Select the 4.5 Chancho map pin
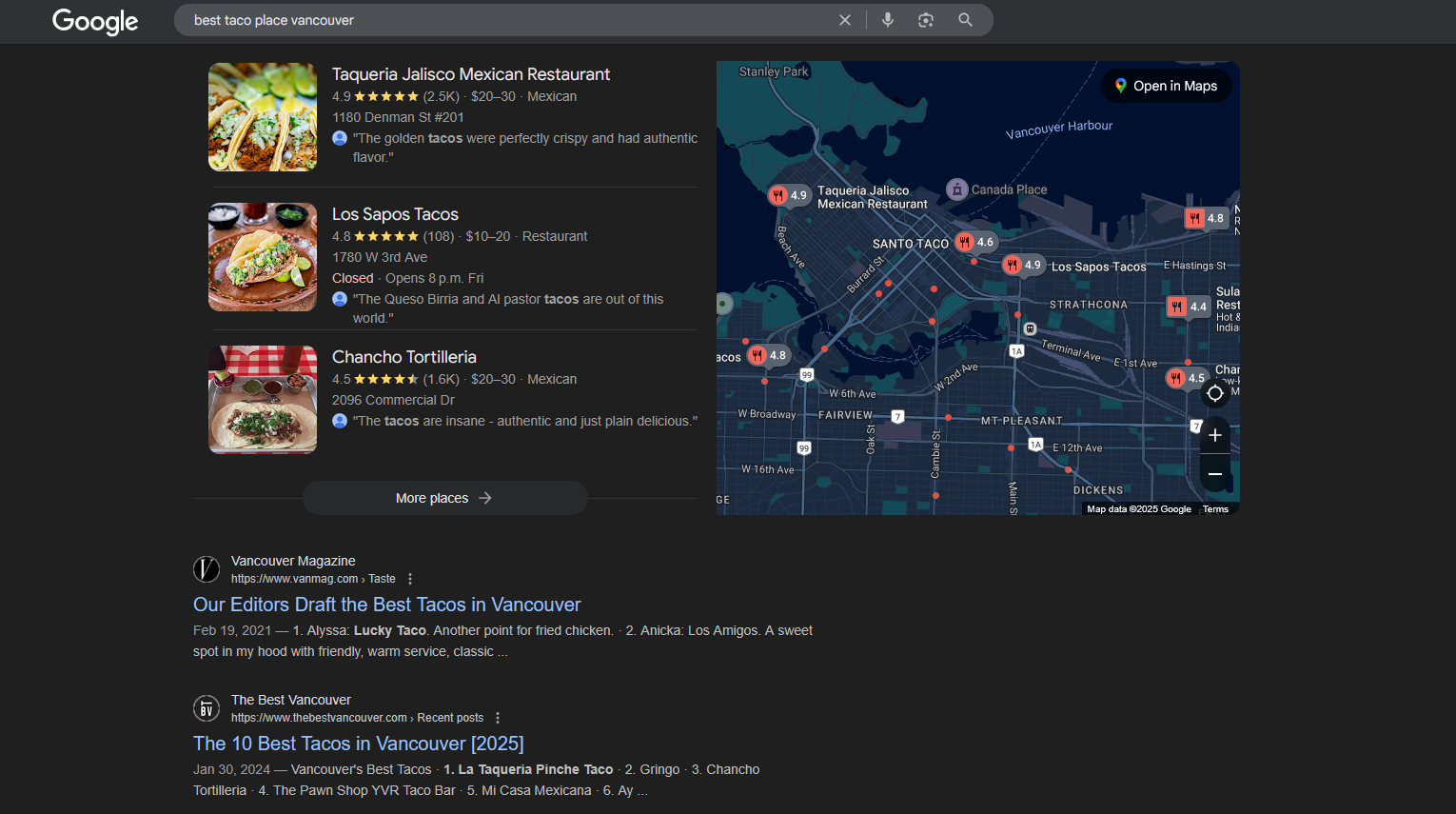Viewport: 1456px width, 814px height. (x=1187, y=378)
